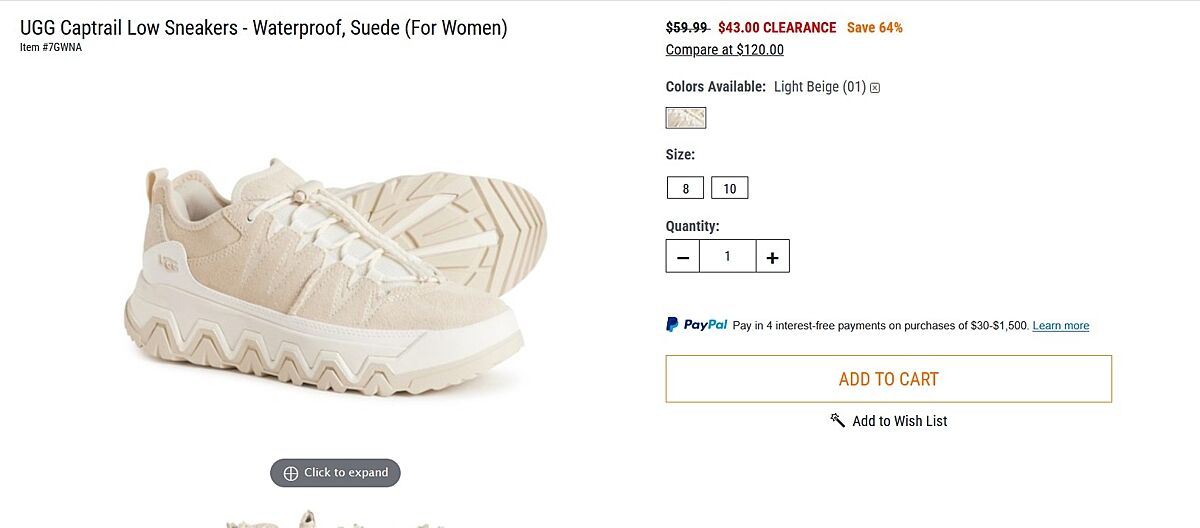
Task: Focus the quantity input field
Action: (x=727, y=257)
